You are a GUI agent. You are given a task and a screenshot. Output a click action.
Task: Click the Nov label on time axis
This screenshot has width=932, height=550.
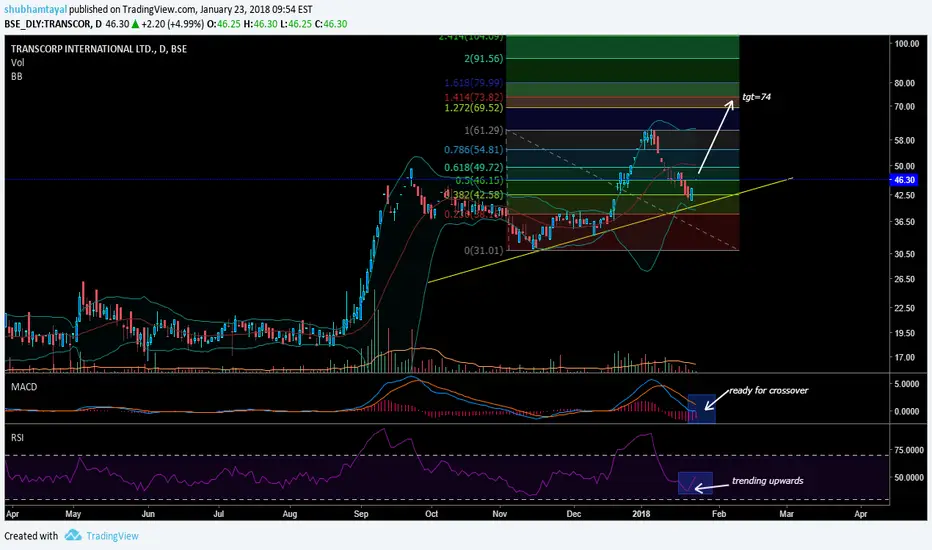[x=499, y=513]
